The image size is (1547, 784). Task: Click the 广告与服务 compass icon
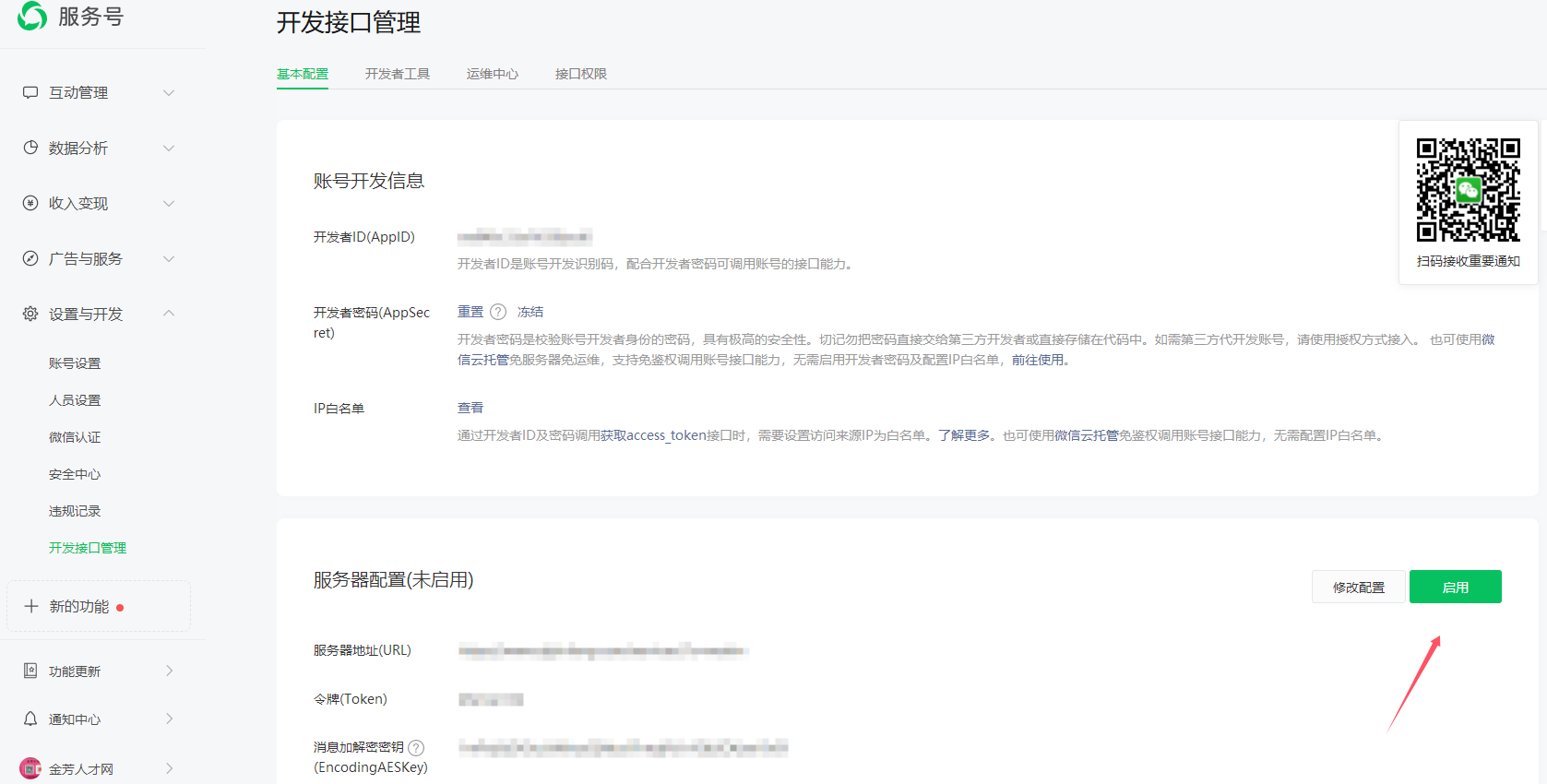pyautogui.click(x=30, y=258)
